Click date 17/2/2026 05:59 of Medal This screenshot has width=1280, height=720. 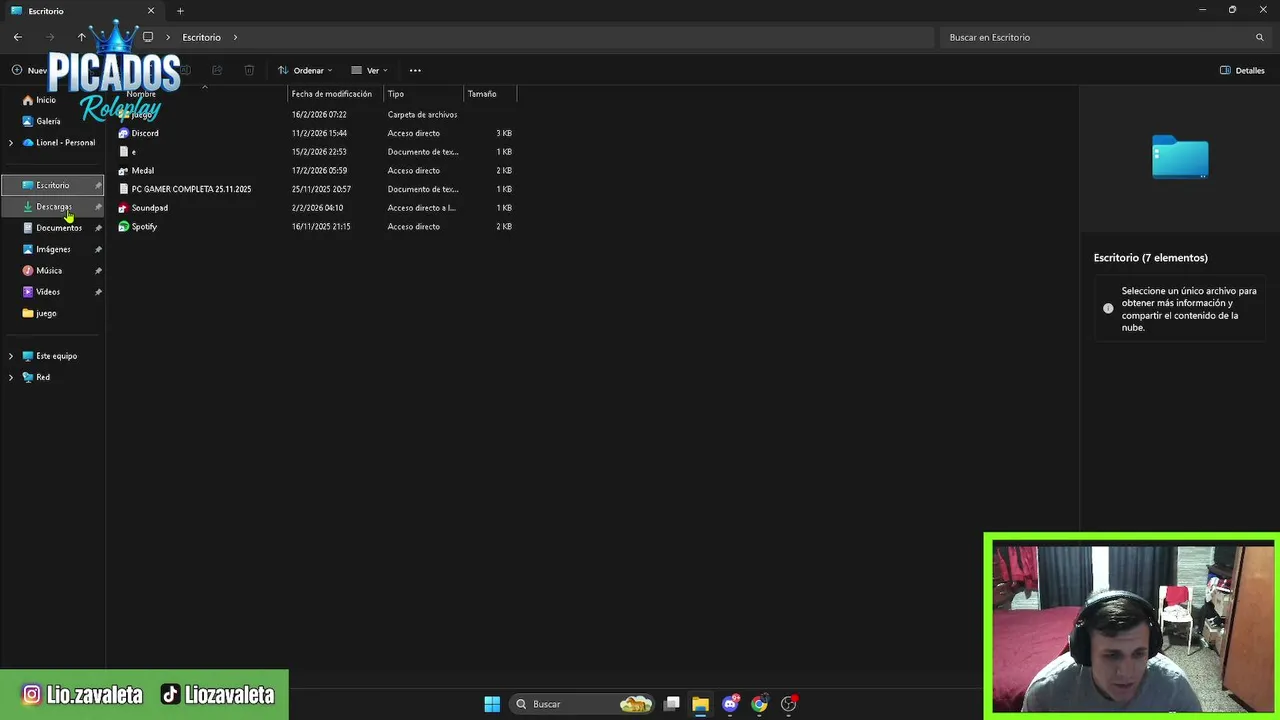click(319, 170)
